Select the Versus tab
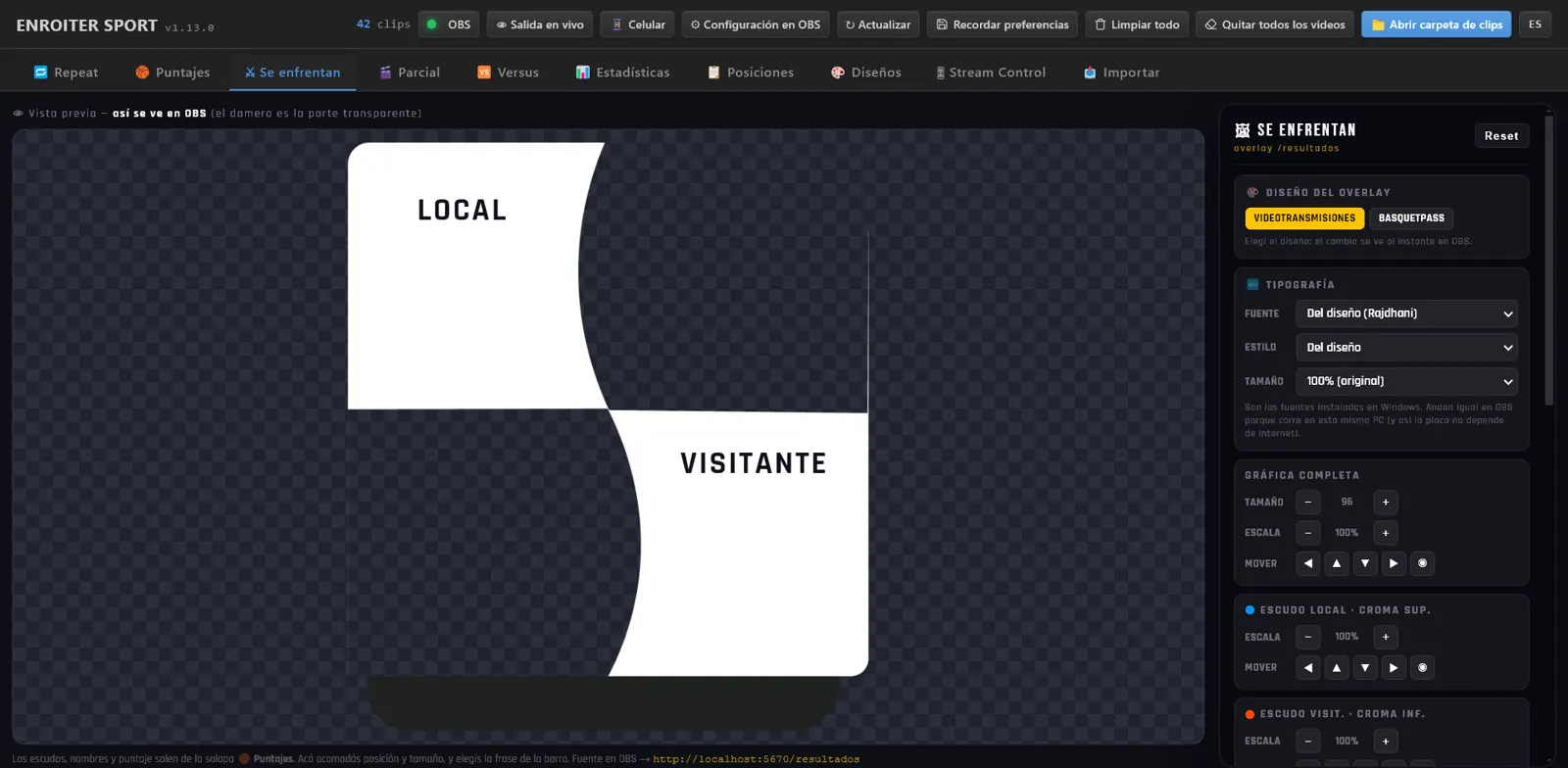The height and width of the screenshot is (768, 1568). pos(508,72)
